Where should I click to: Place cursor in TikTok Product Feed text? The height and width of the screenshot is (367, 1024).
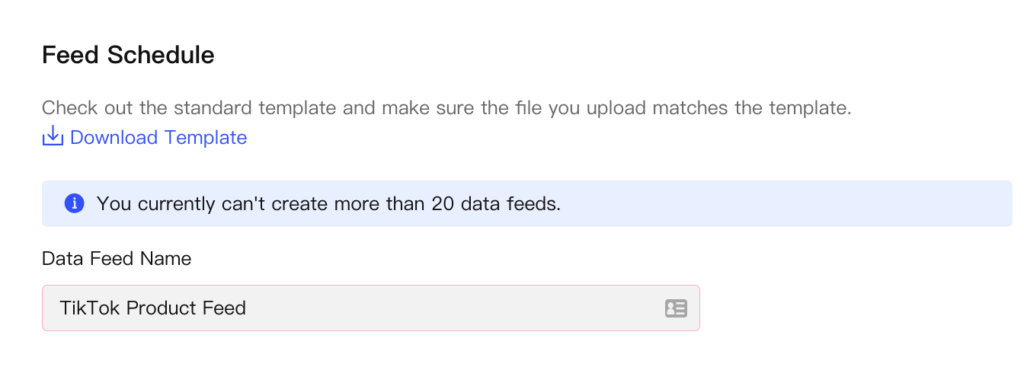(x=153, y=308)
